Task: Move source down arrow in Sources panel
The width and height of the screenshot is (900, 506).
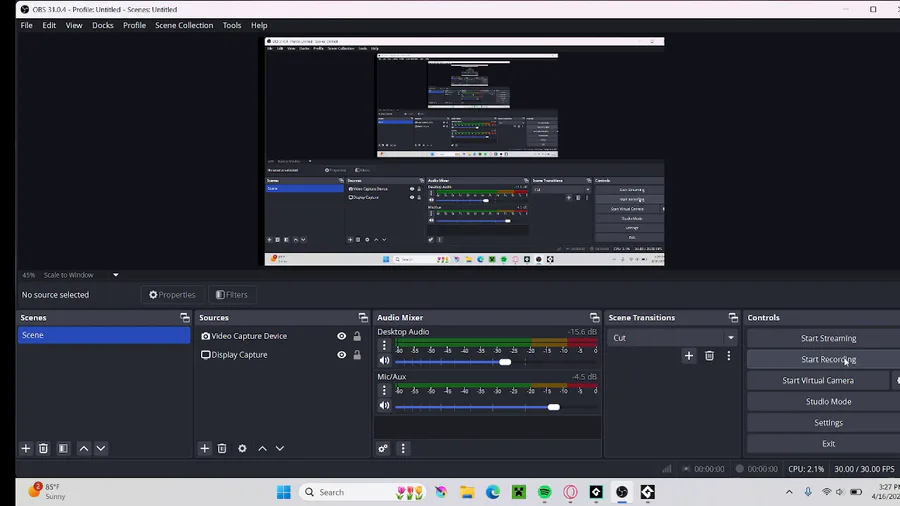Action: point(280,449)
